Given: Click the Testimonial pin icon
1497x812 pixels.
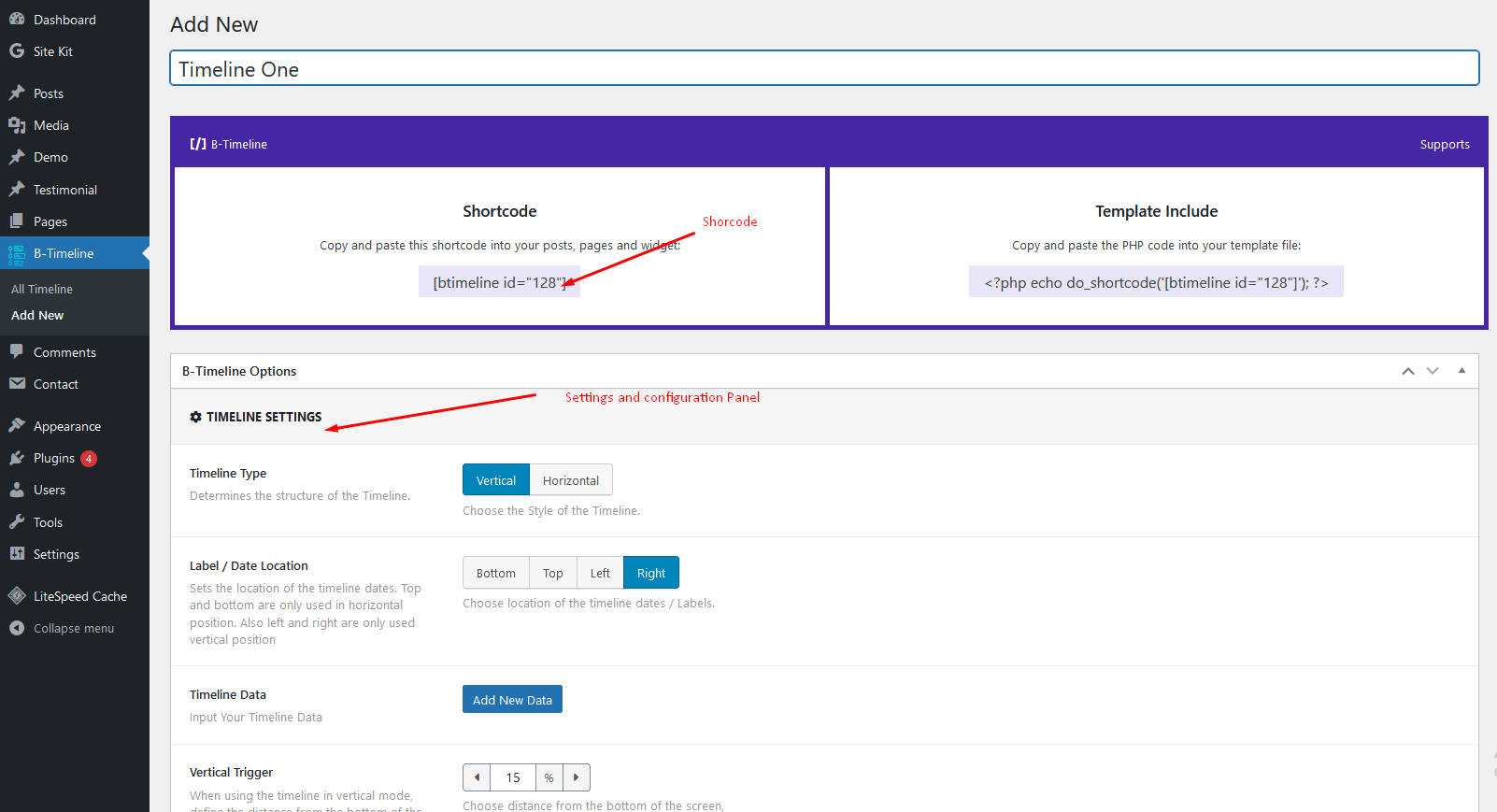Looking at the screenshot, I should [17, 189].
